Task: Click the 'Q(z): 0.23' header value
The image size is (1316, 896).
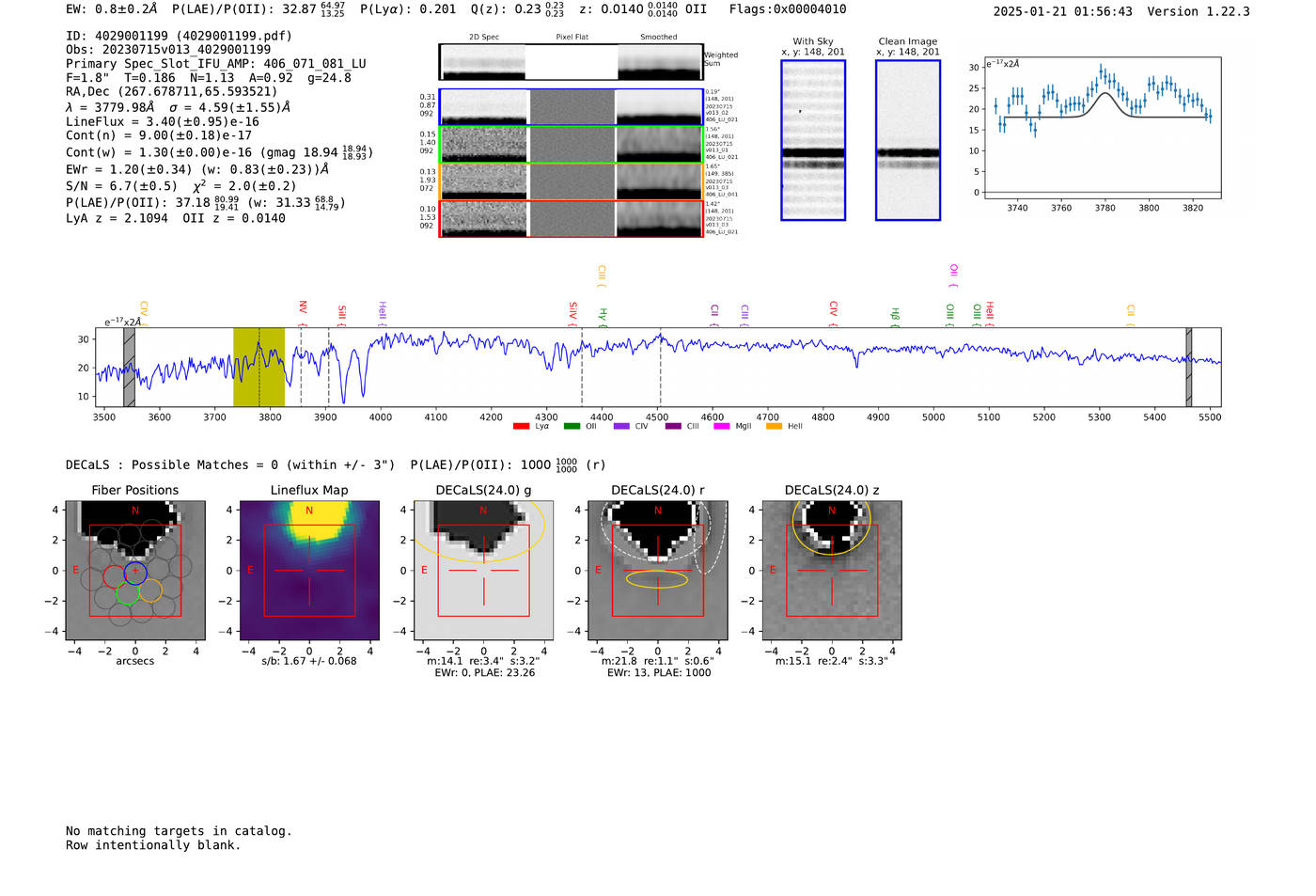Action: pyautogui.click(x=508, y=9)
